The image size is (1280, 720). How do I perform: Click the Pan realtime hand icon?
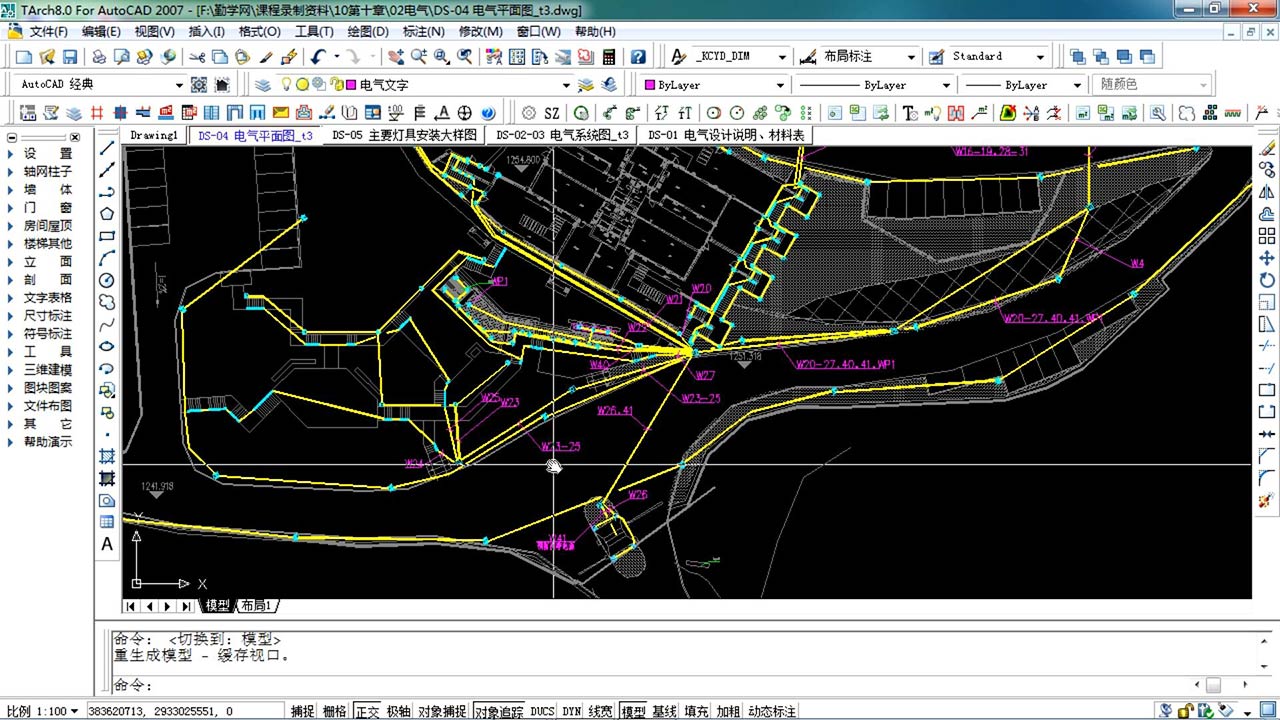pos(395,57)
